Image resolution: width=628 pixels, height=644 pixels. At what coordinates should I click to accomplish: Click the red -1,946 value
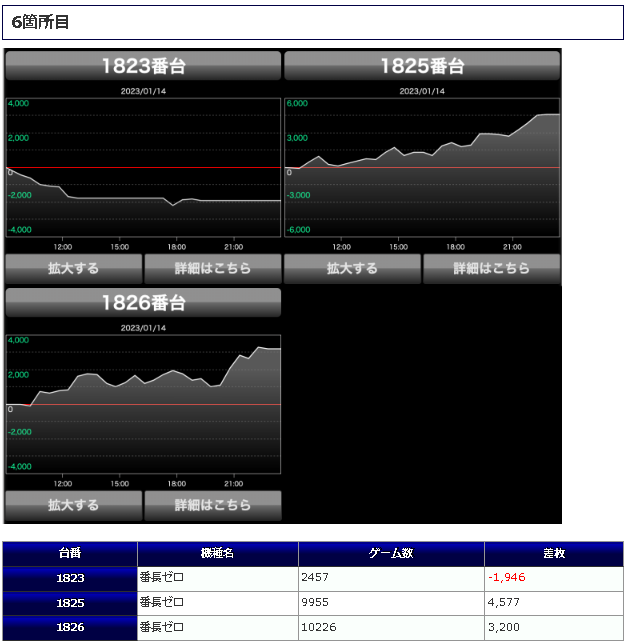tap(506, 577)
